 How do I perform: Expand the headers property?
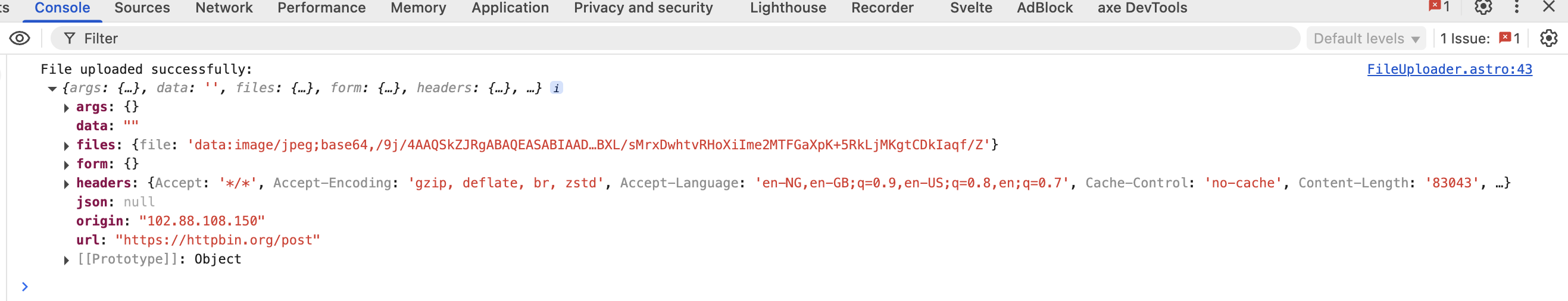pyautogui.click(x=66, y=184)
